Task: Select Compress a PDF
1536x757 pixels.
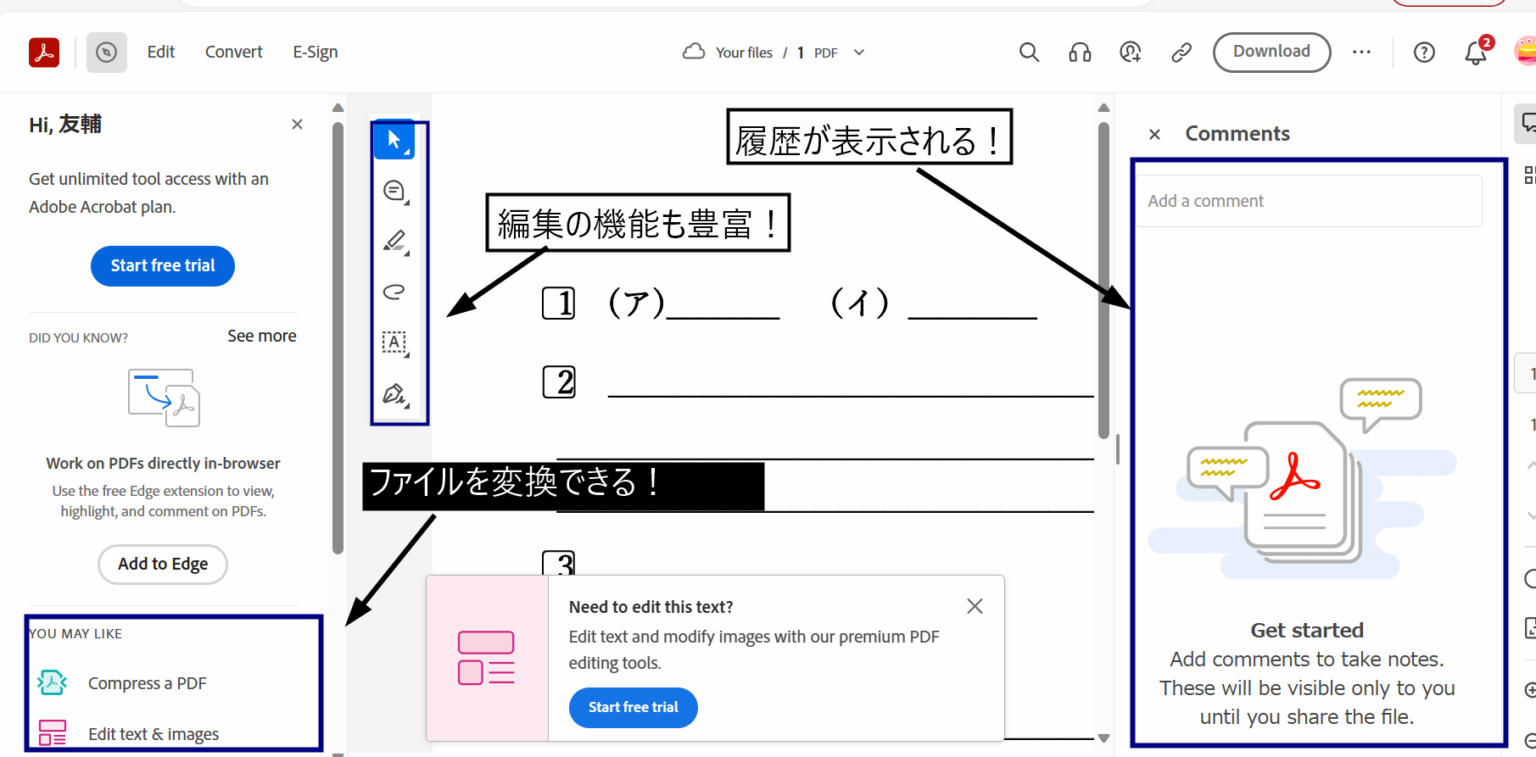Action: 147,683
